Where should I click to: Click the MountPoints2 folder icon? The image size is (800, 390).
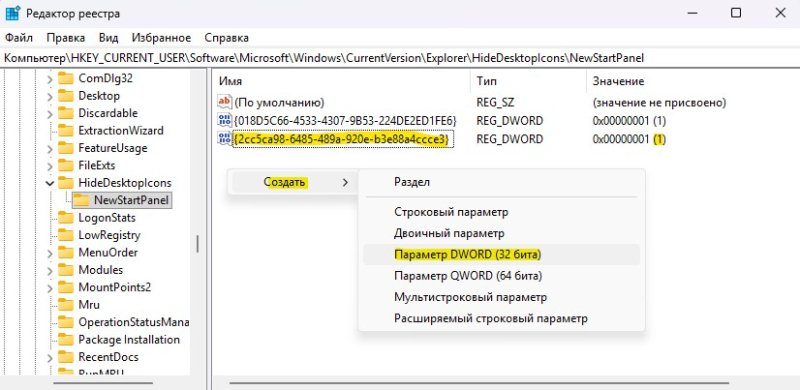click(66, 287)
